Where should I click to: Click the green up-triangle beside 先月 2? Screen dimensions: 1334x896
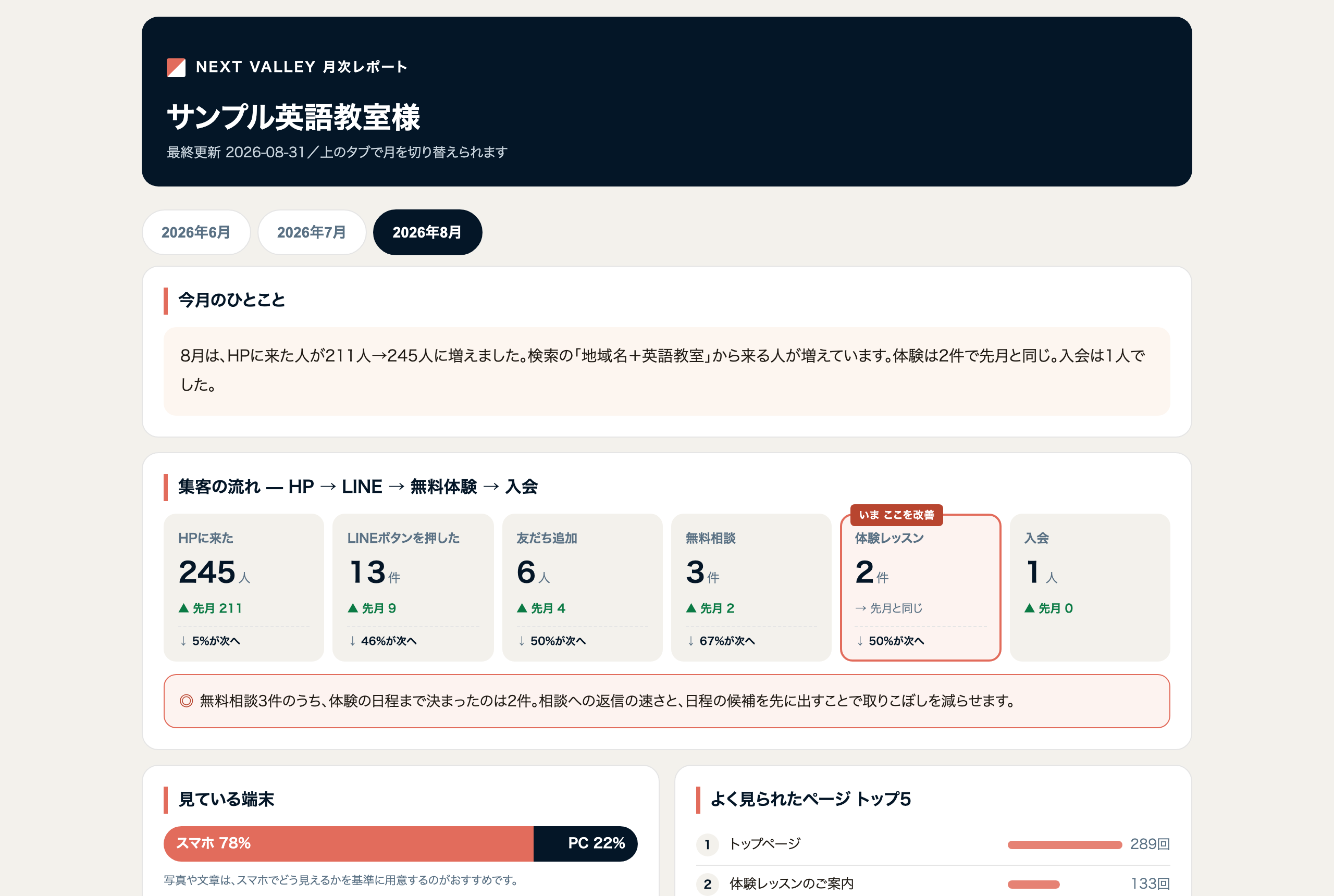pyautogui.click(x=691, y=608)
